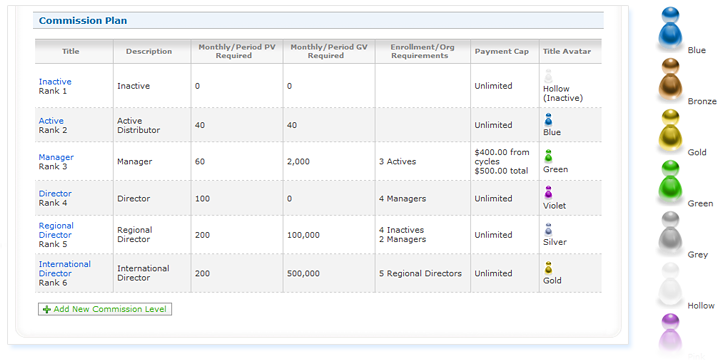Screen dimensions: 723x362
Task: Click the large Blue avatar icon
Action: point(670,28)
